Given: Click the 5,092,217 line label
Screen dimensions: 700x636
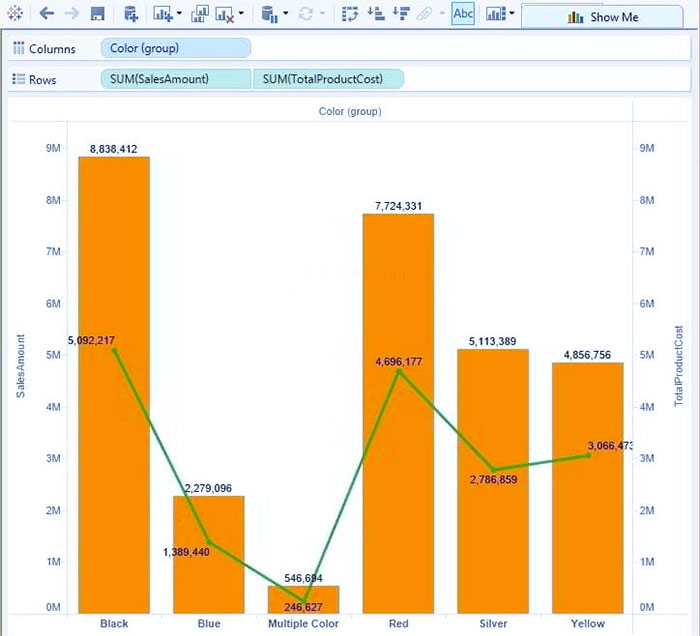Looking at the screenshot, I should (x=91, y=341).
